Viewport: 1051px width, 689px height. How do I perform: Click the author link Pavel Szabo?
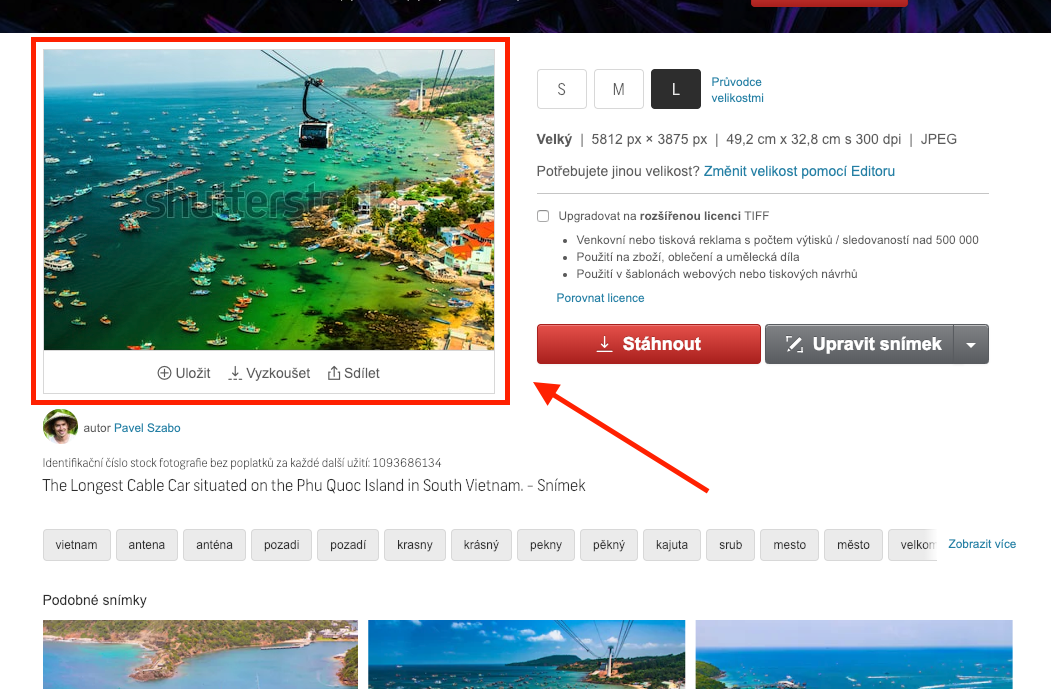147,428
